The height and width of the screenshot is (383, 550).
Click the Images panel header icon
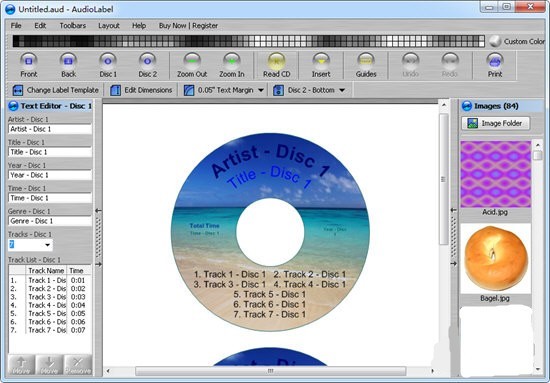[x=467, y=106]
